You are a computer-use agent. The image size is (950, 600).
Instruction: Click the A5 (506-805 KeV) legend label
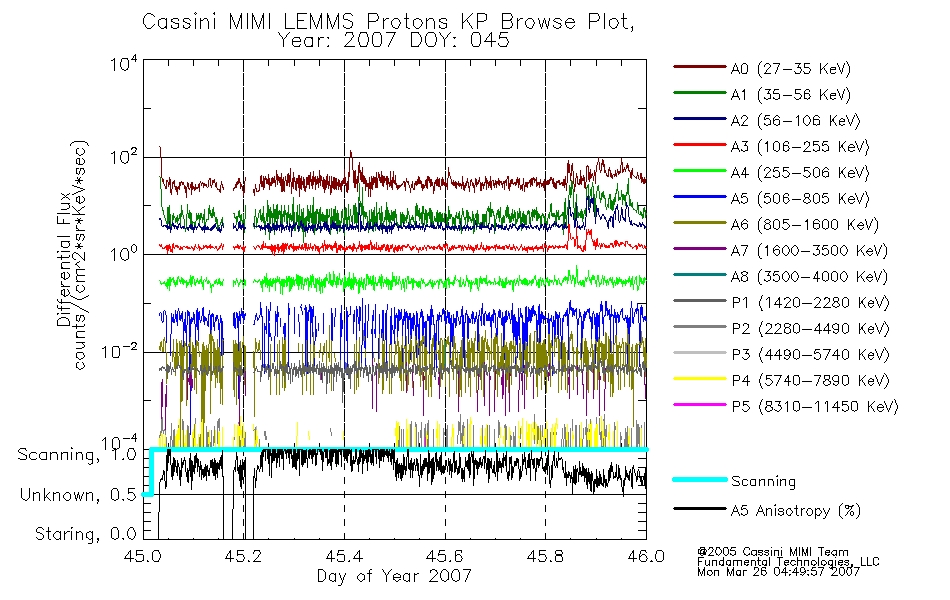coord(800,199)
